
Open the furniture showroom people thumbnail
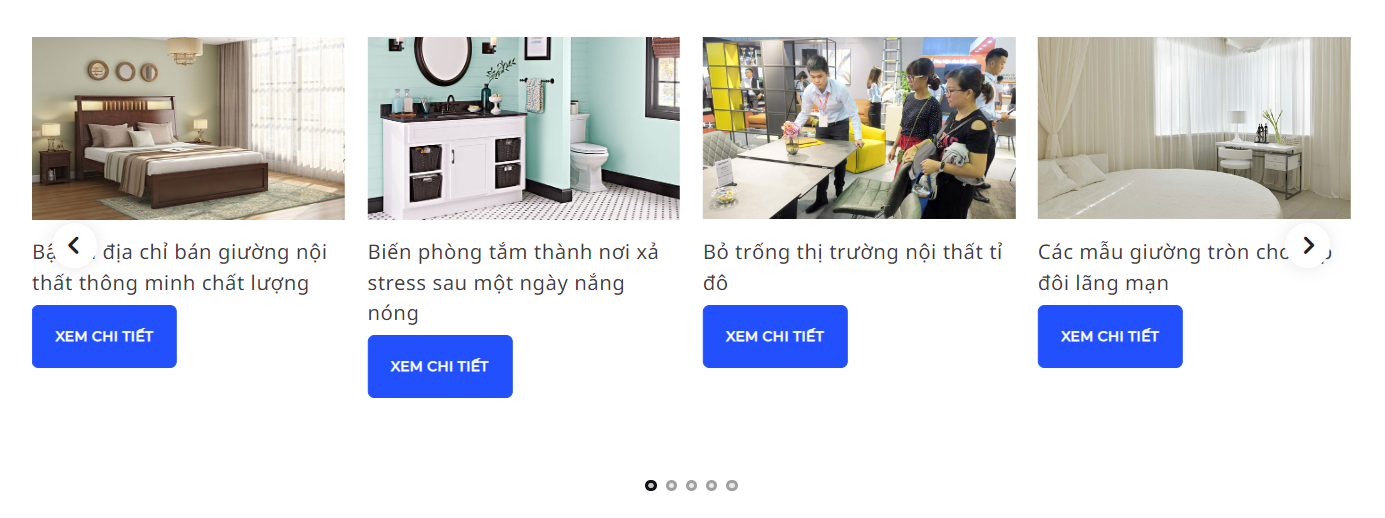point(859,128)
